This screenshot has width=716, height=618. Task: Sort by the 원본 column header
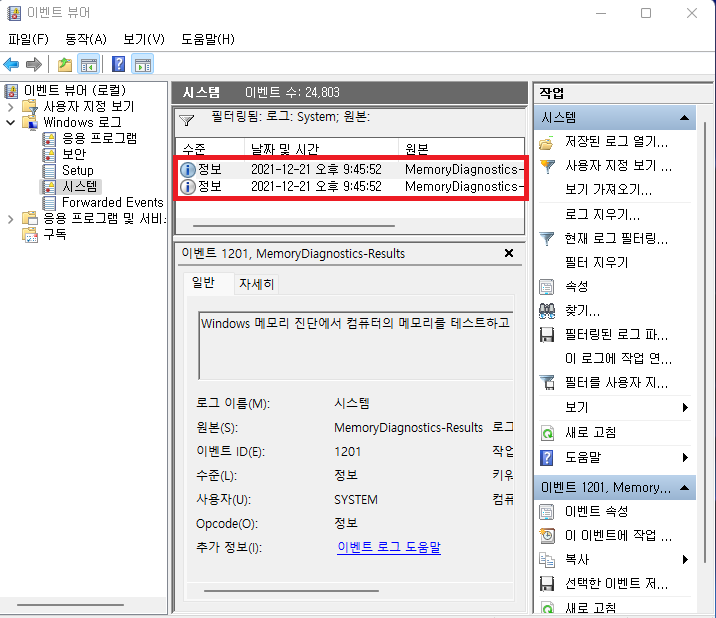point(461,149)
